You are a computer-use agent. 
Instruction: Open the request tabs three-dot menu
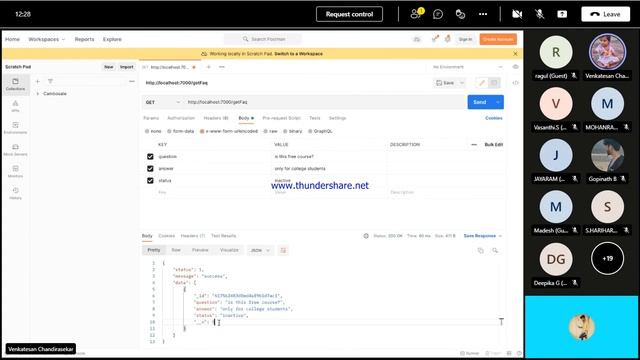point(222,67)
